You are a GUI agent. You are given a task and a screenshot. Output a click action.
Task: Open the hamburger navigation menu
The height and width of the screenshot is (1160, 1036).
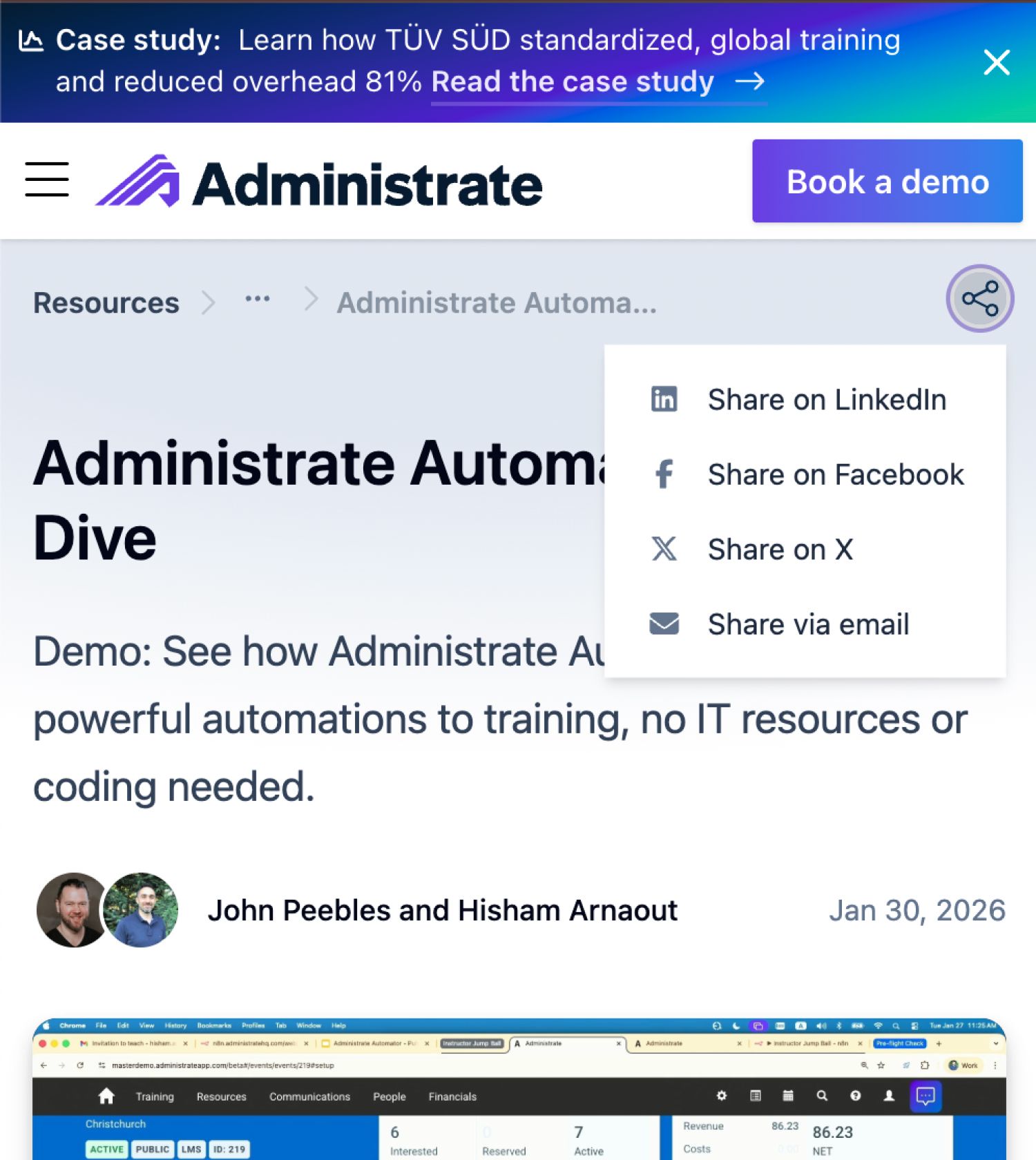coord(47,180)
